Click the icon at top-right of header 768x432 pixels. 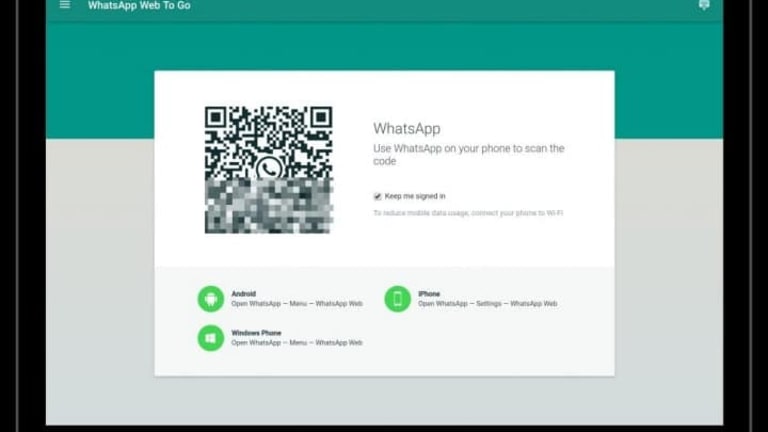coord(704,5)
